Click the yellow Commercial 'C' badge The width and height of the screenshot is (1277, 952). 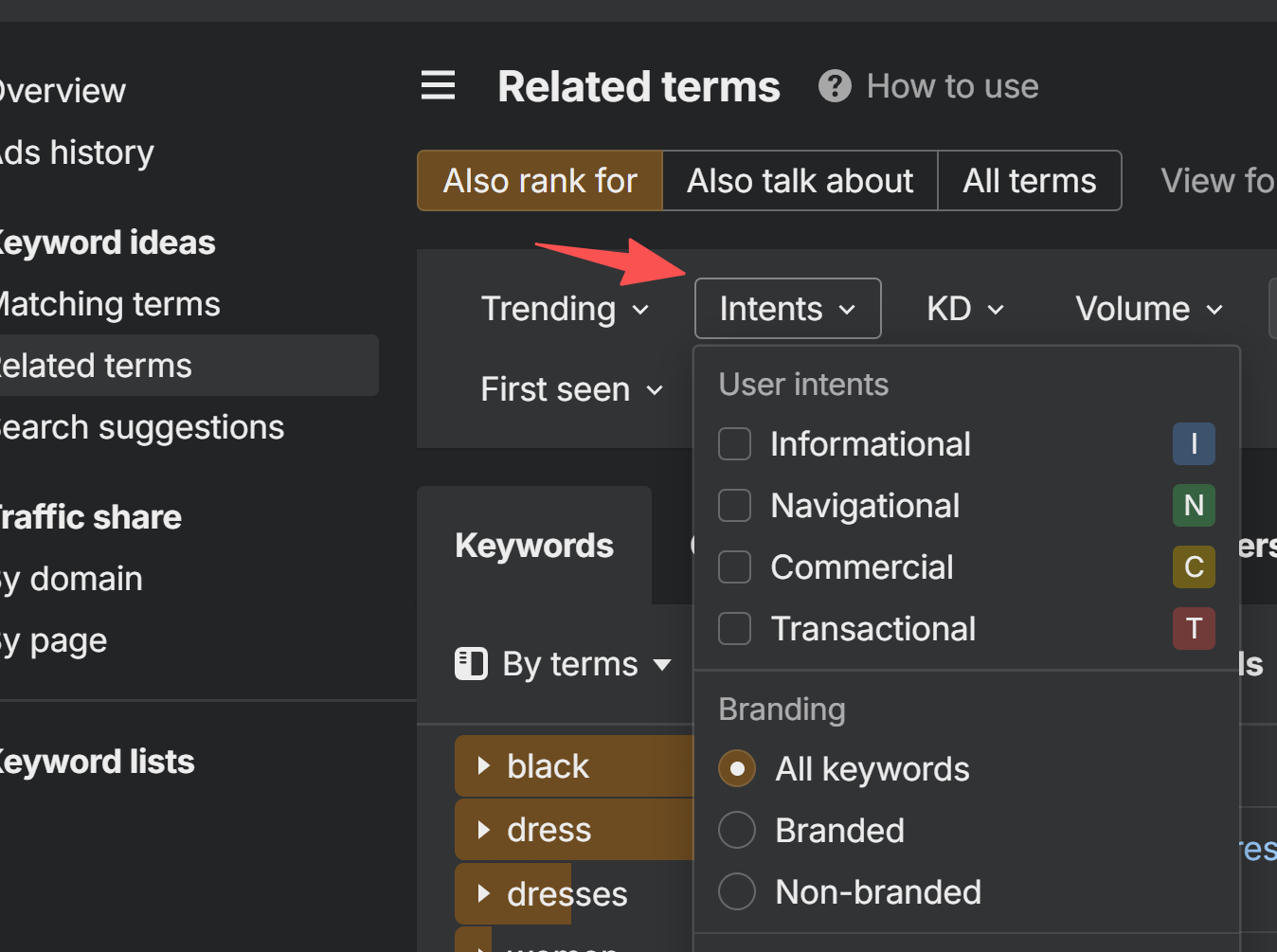1193,567
